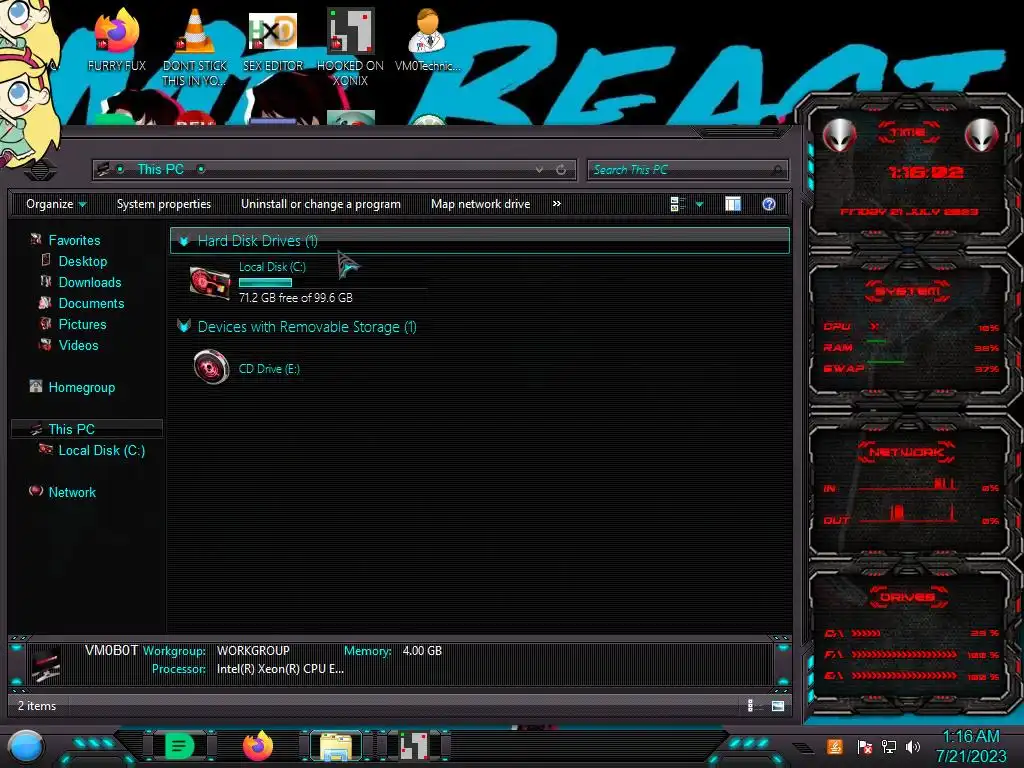Select Homegroup in the navigation pane
1024x768 pixels.
click(x=82, y=387)
